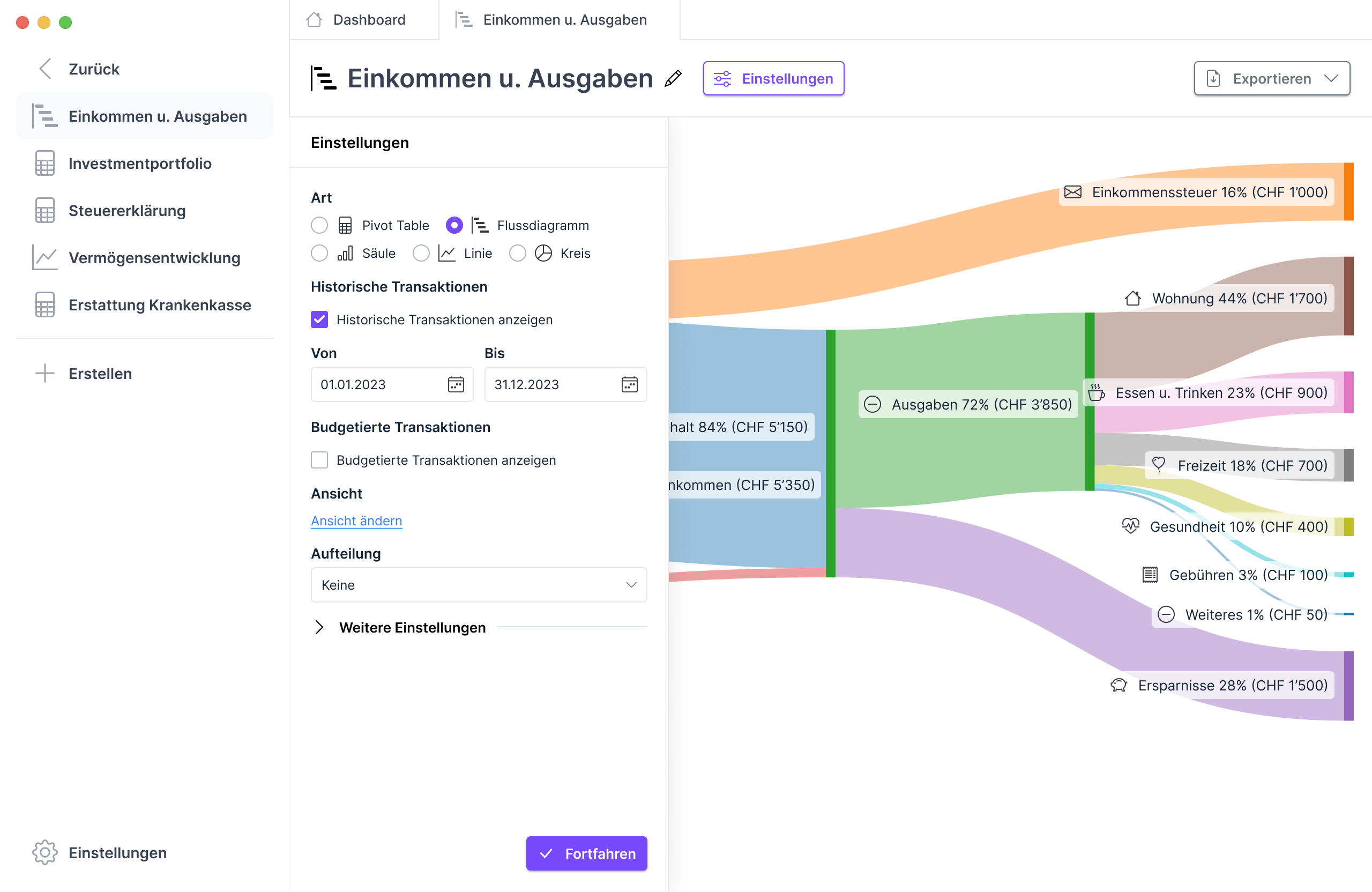Open Erstattung Krankenkasse in sidebar
Viewport: 1372px width, 892px height.
click(145, 305)
